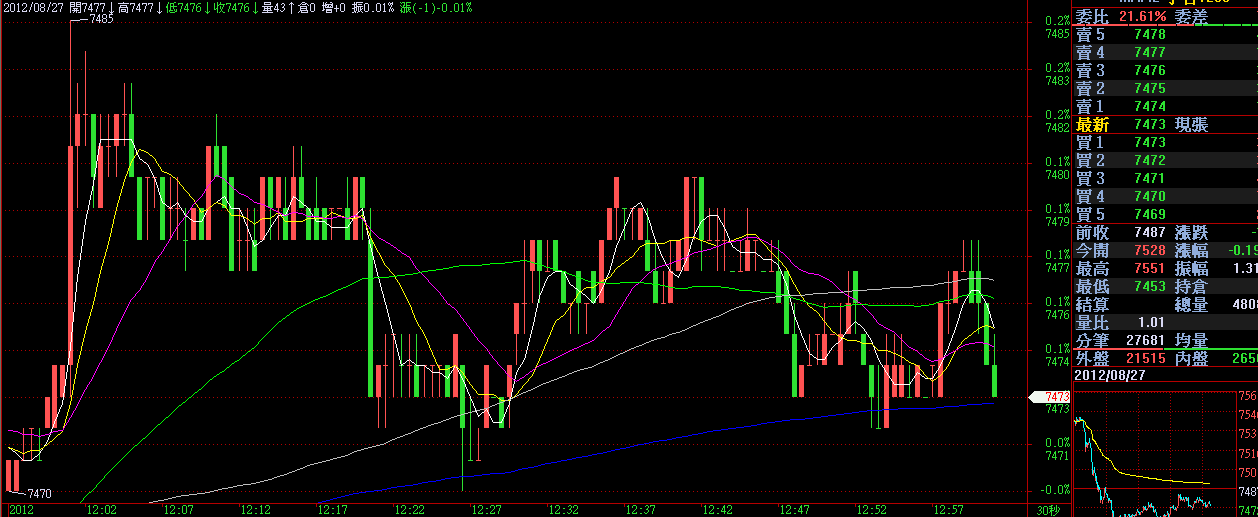Click the 12:47 time axis marker
The width and height of the screenshot is (1258, 517).
(x=795, y=510)
